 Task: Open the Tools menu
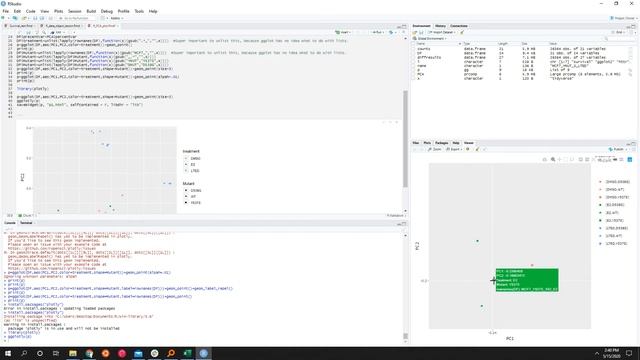(139, 11)
